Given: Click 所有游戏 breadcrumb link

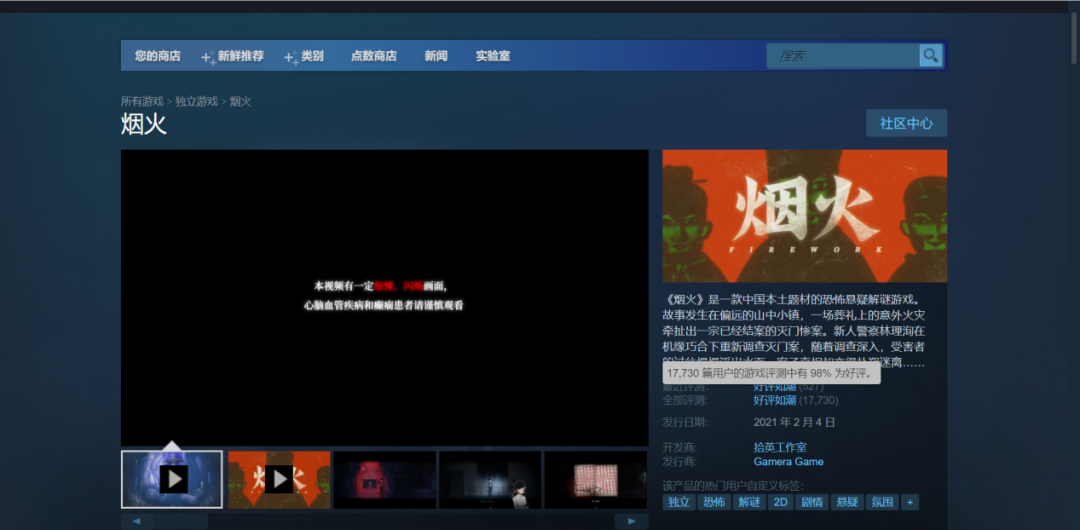Looking at the screenshot, I should (x=143, y=101).
